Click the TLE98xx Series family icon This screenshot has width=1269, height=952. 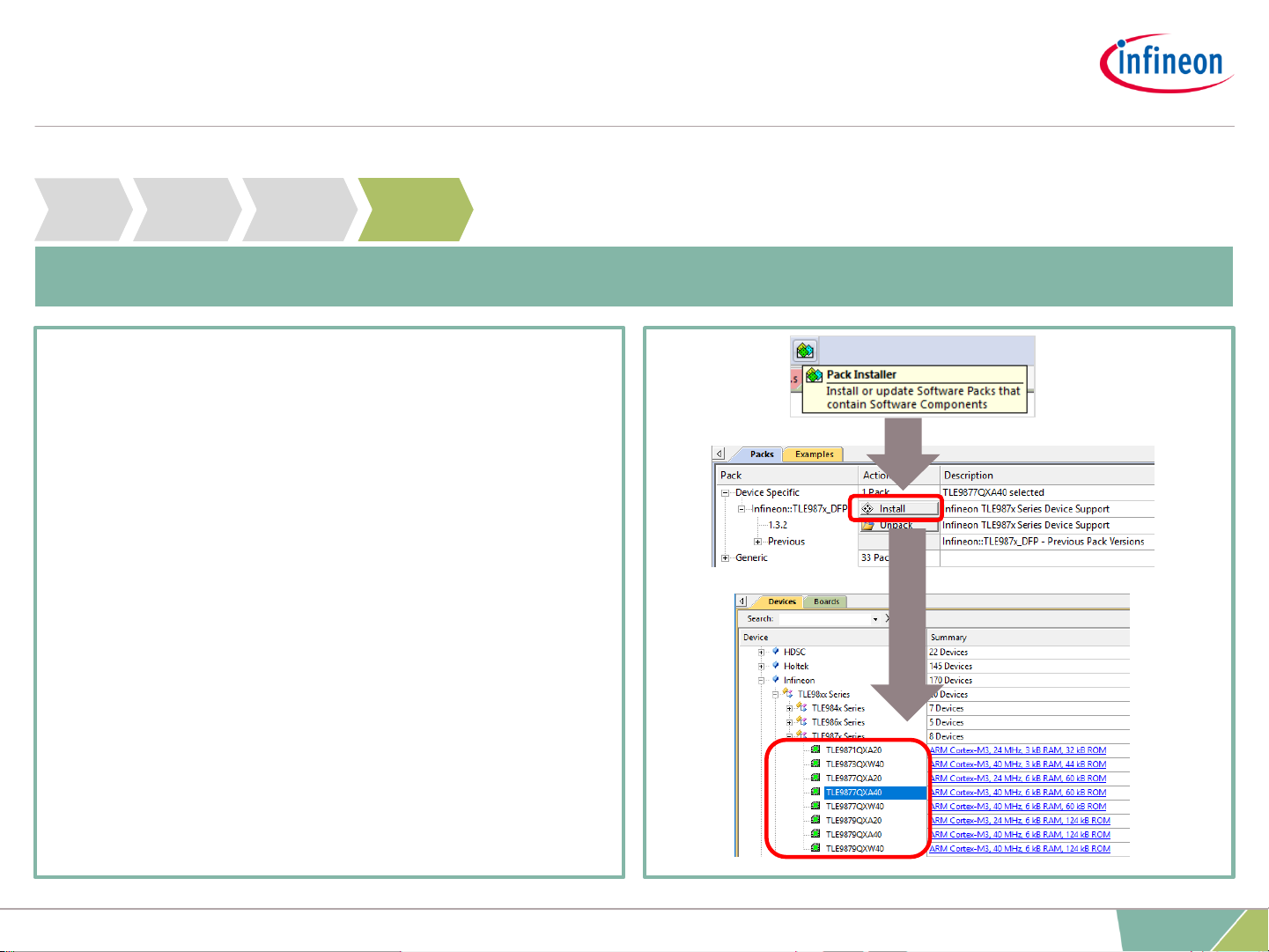[788, 694]
